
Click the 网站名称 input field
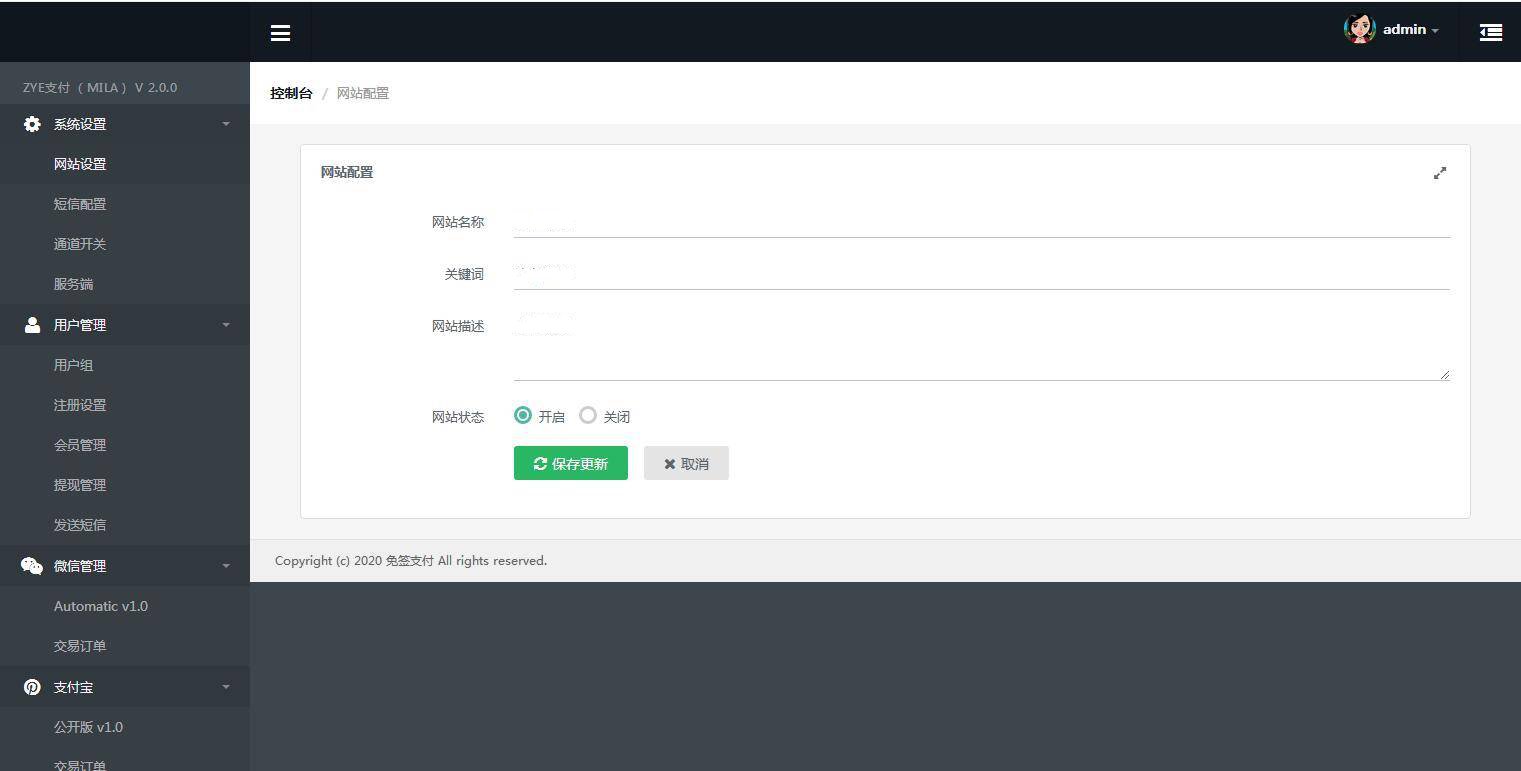point(980,223)
